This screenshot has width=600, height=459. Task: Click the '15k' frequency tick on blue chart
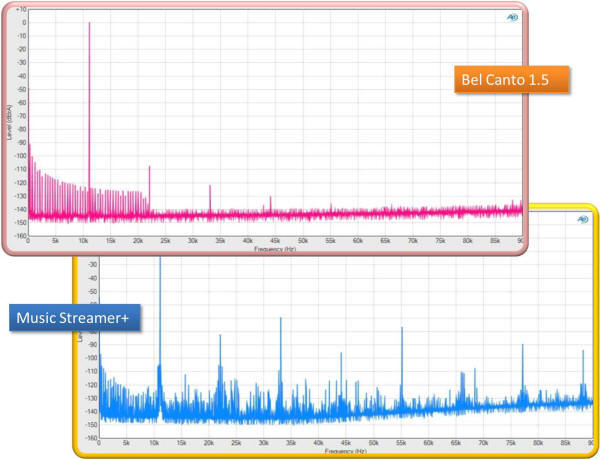point(181,443)
